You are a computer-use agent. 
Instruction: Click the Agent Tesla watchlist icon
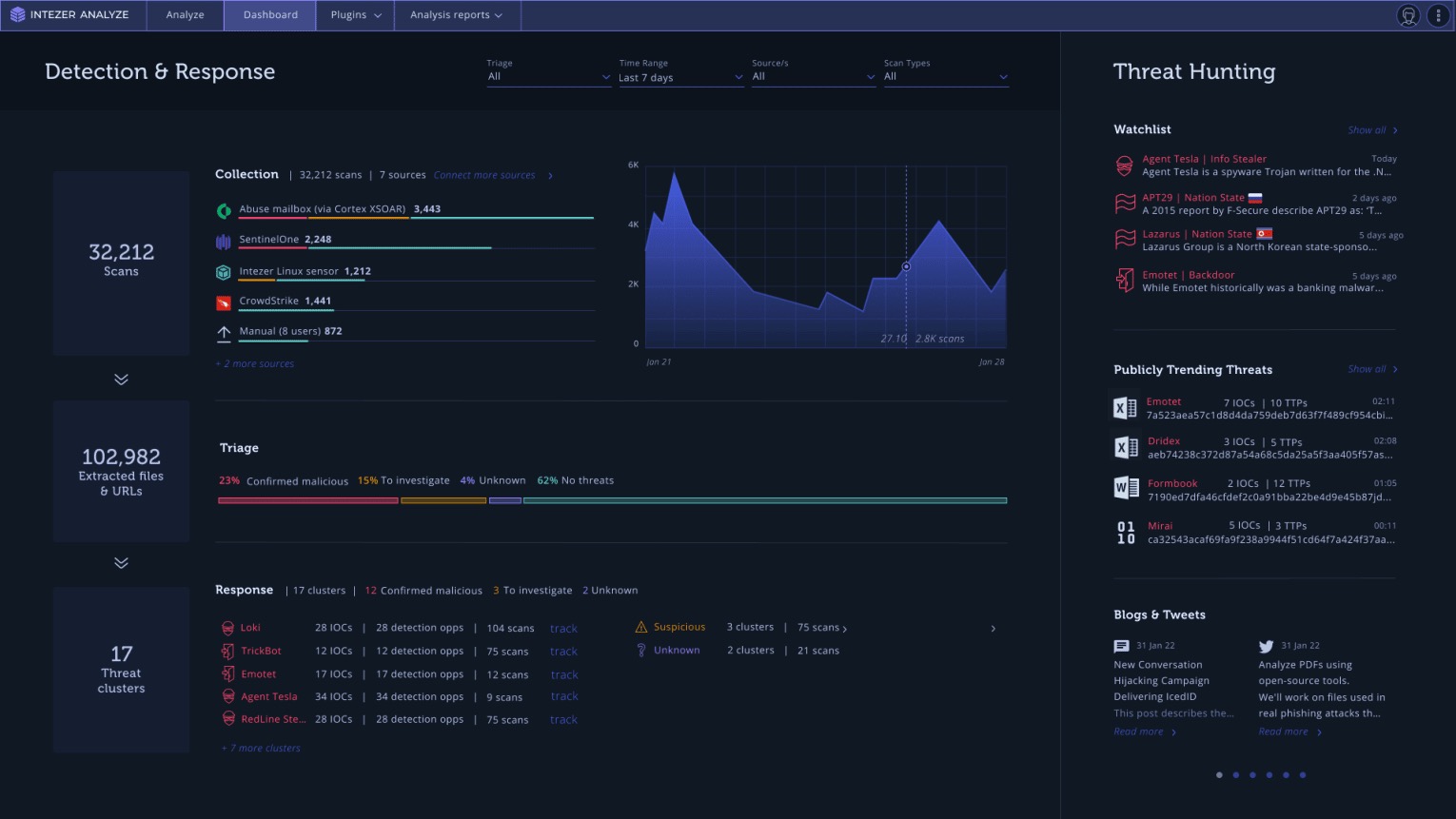coord(1124,166)
